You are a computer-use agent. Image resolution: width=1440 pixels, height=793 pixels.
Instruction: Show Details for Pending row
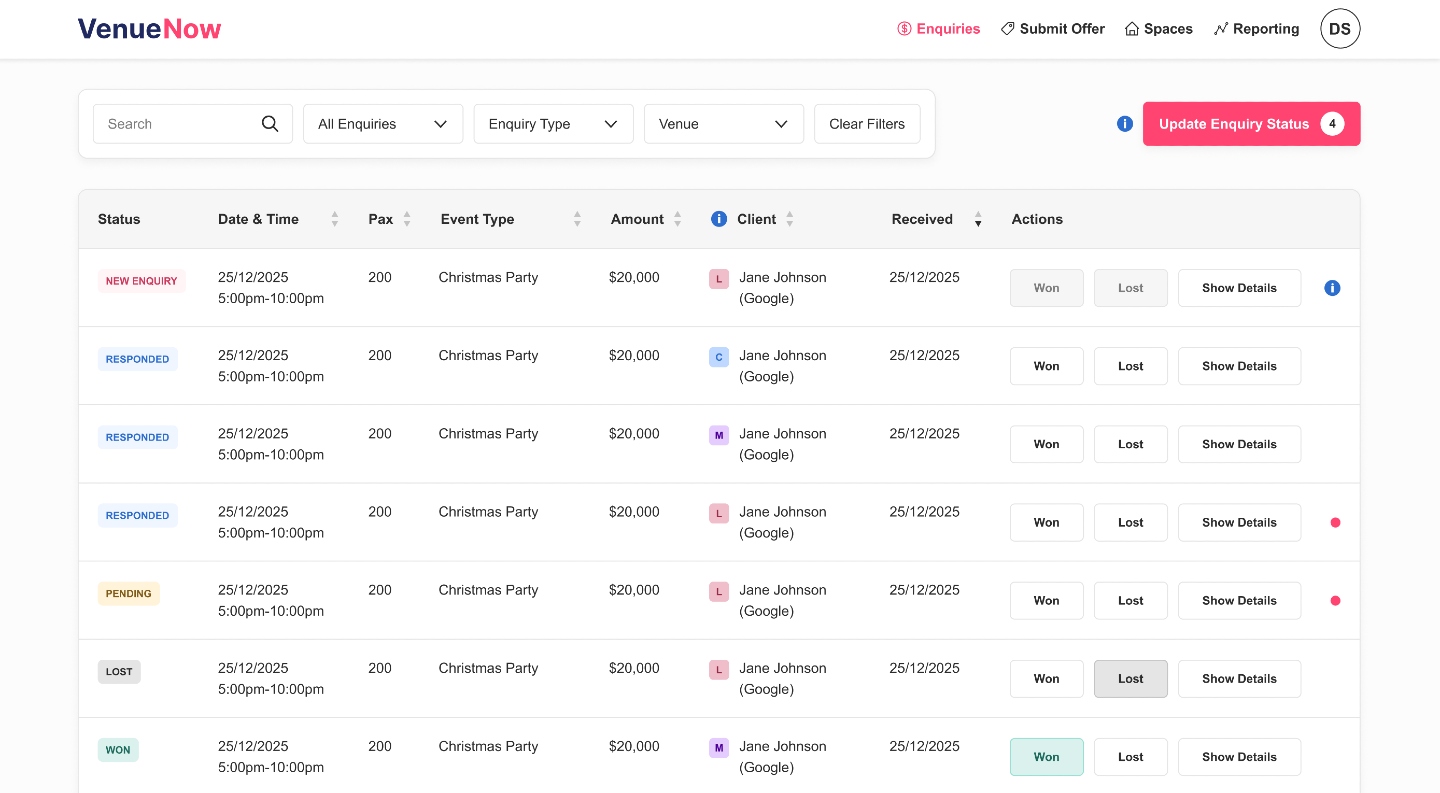(1240, 601)
